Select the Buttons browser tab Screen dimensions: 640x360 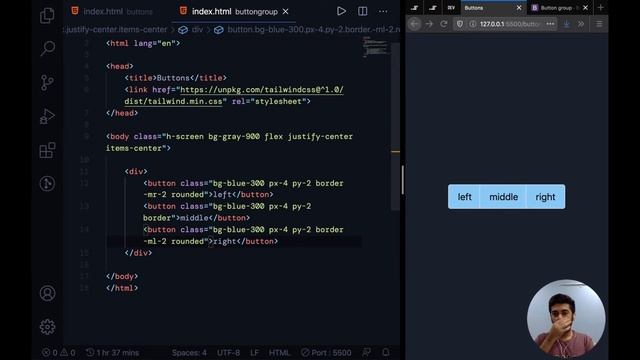click(489, 8)
